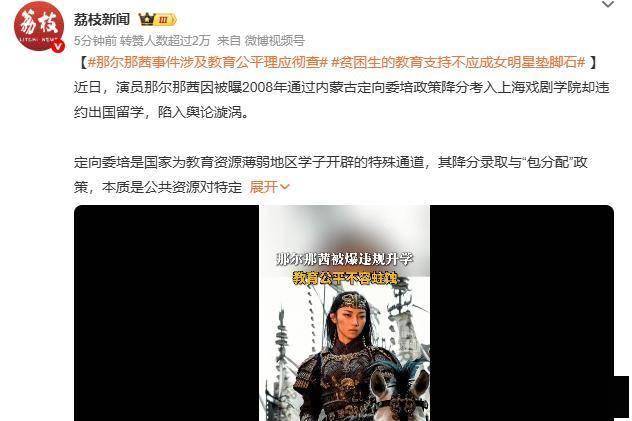Click the paragraph beginning 定向委培是国家
The image size is (632, 421).
[x=331, y=175]
